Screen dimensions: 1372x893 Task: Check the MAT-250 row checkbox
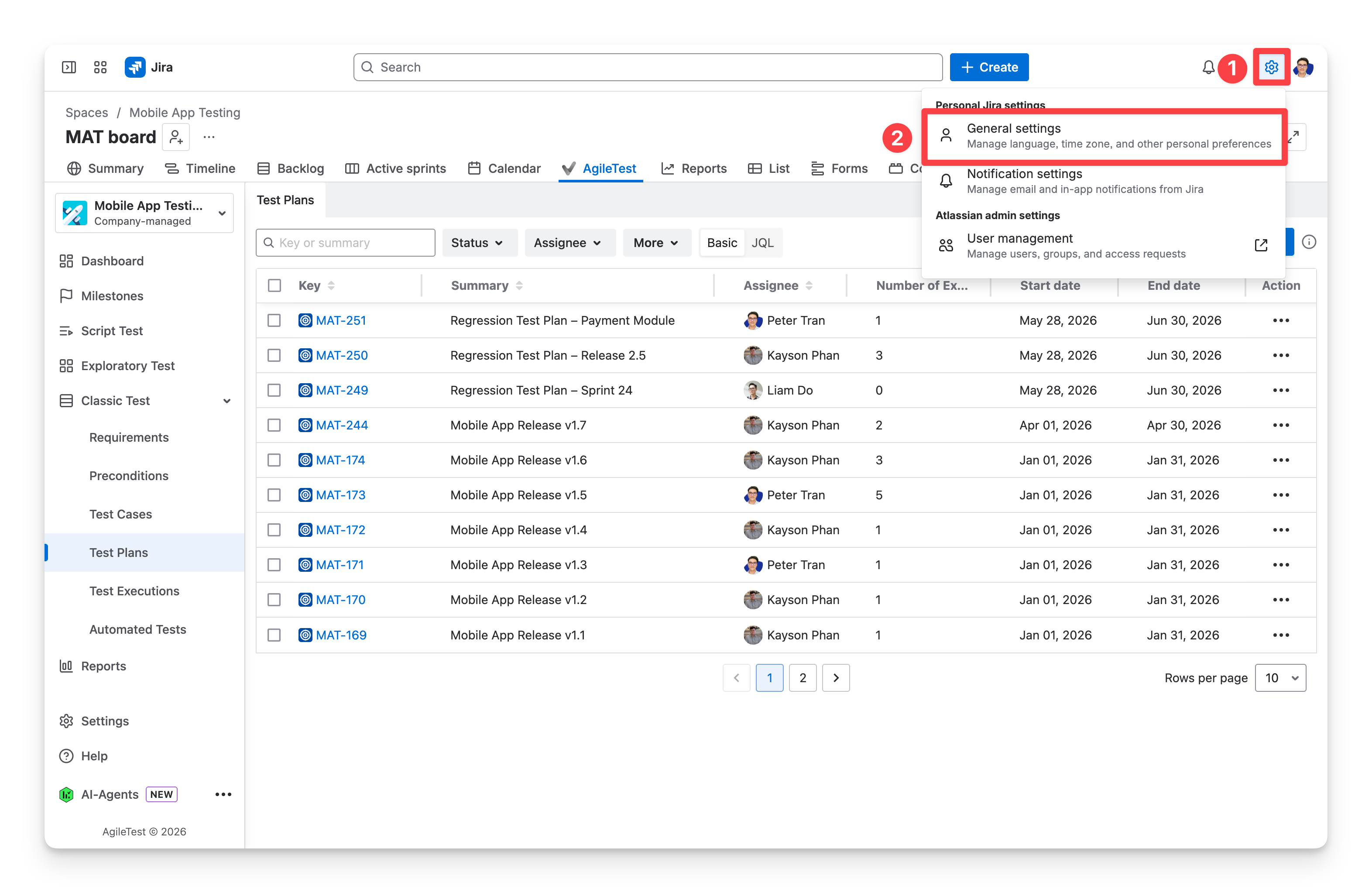point(274,356)
